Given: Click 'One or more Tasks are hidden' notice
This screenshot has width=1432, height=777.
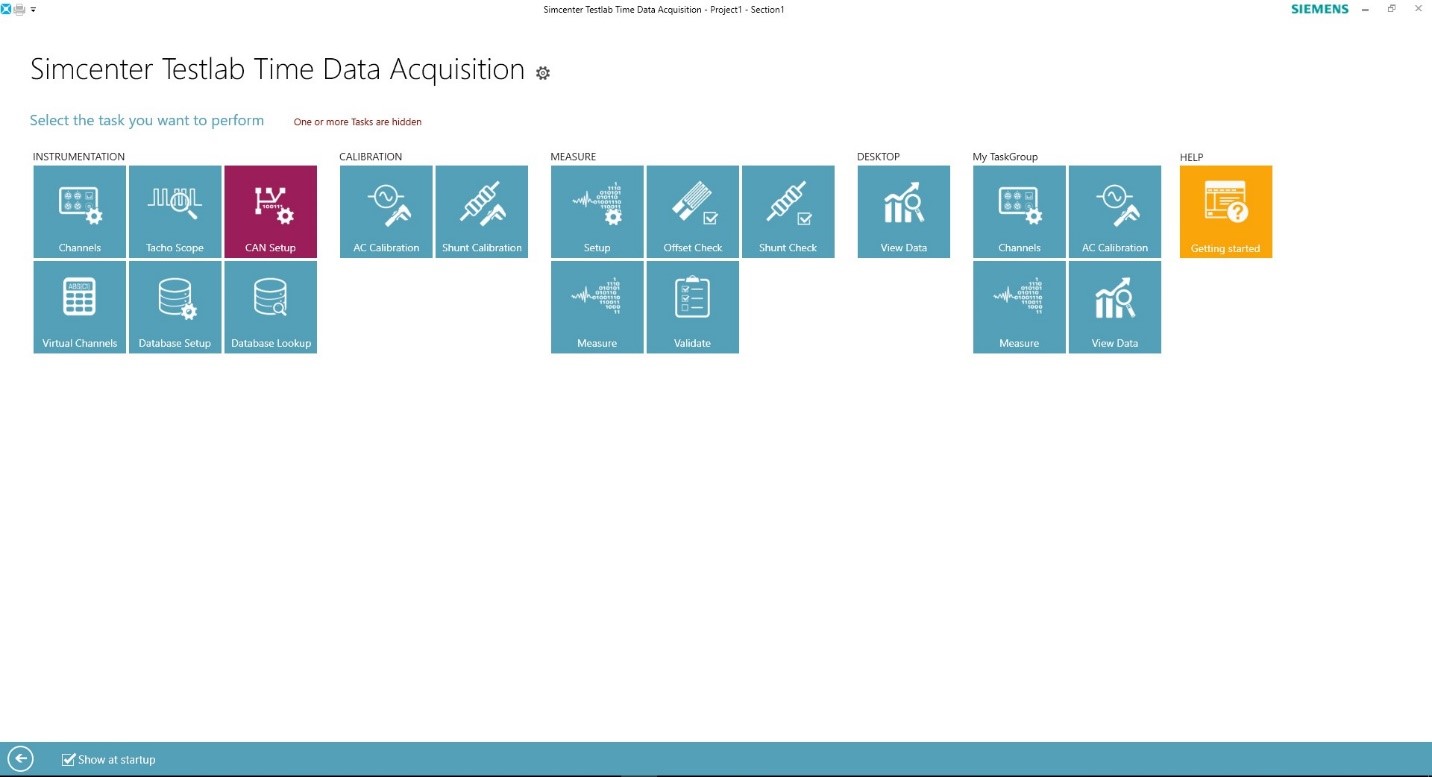Looking at the screenshot, I should click(357, 122).
